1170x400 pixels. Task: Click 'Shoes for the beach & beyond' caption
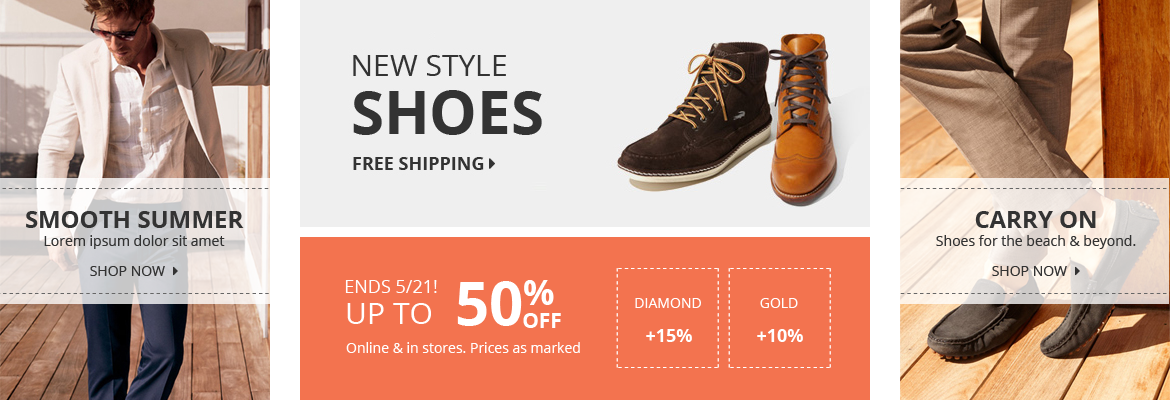tap(1036, 241)
